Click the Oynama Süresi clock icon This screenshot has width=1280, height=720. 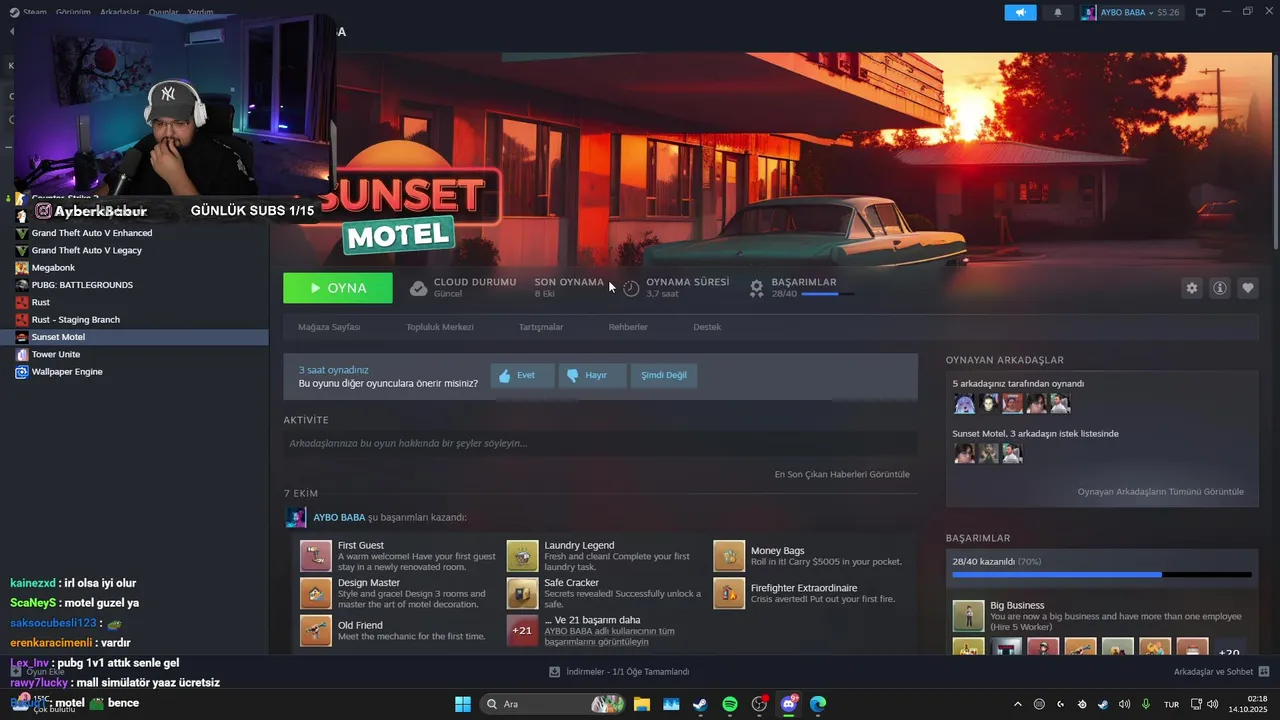point(631,288)
